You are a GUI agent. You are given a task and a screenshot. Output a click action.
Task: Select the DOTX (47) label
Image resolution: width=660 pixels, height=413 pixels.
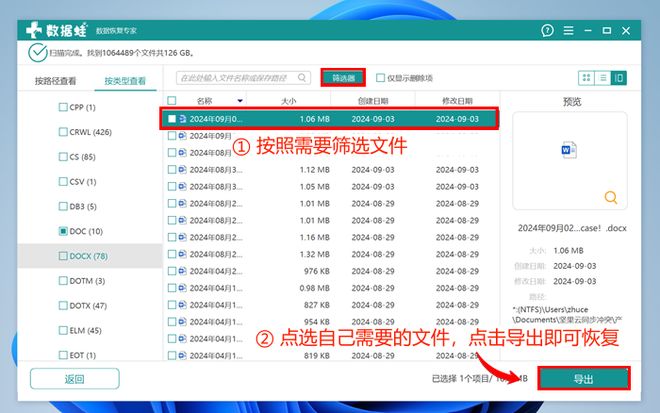point(88,306)
